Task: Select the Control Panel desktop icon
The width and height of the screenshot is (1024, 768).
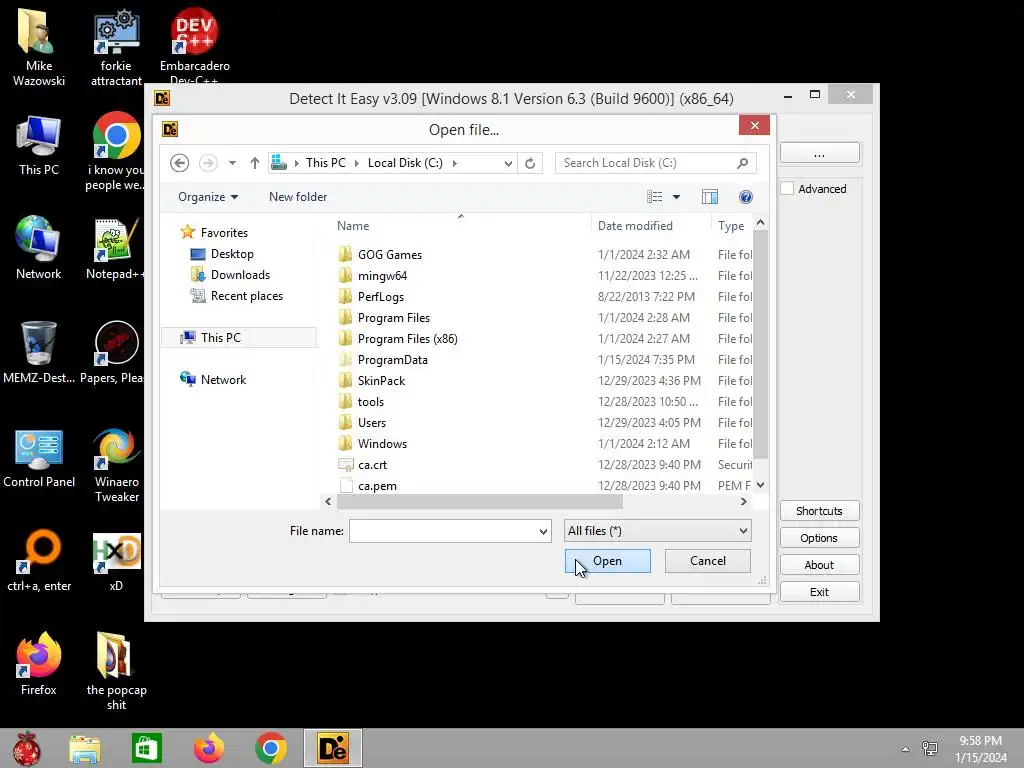Action: pos(39,458)
